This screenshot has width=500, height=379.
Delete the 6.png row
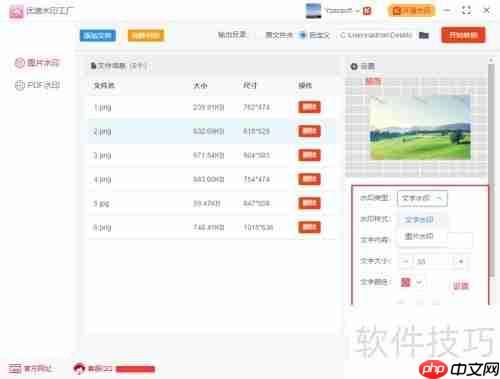309,227
